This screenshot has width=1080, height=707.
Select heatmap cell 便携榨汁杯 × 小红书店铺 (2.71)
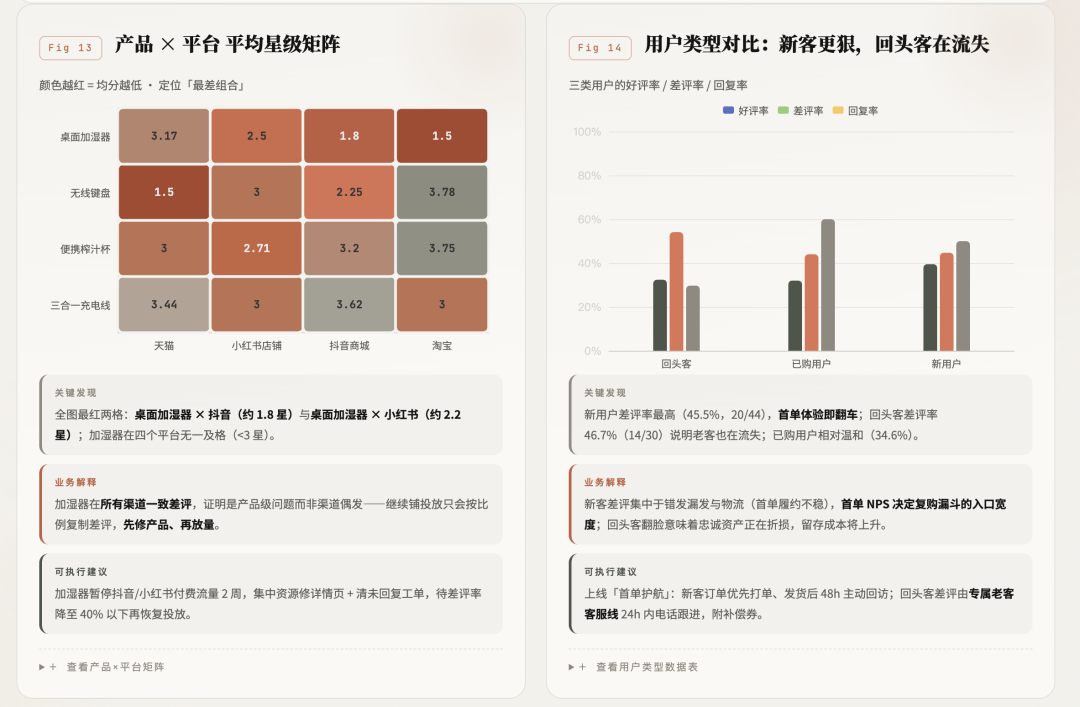tap(256, 248)
